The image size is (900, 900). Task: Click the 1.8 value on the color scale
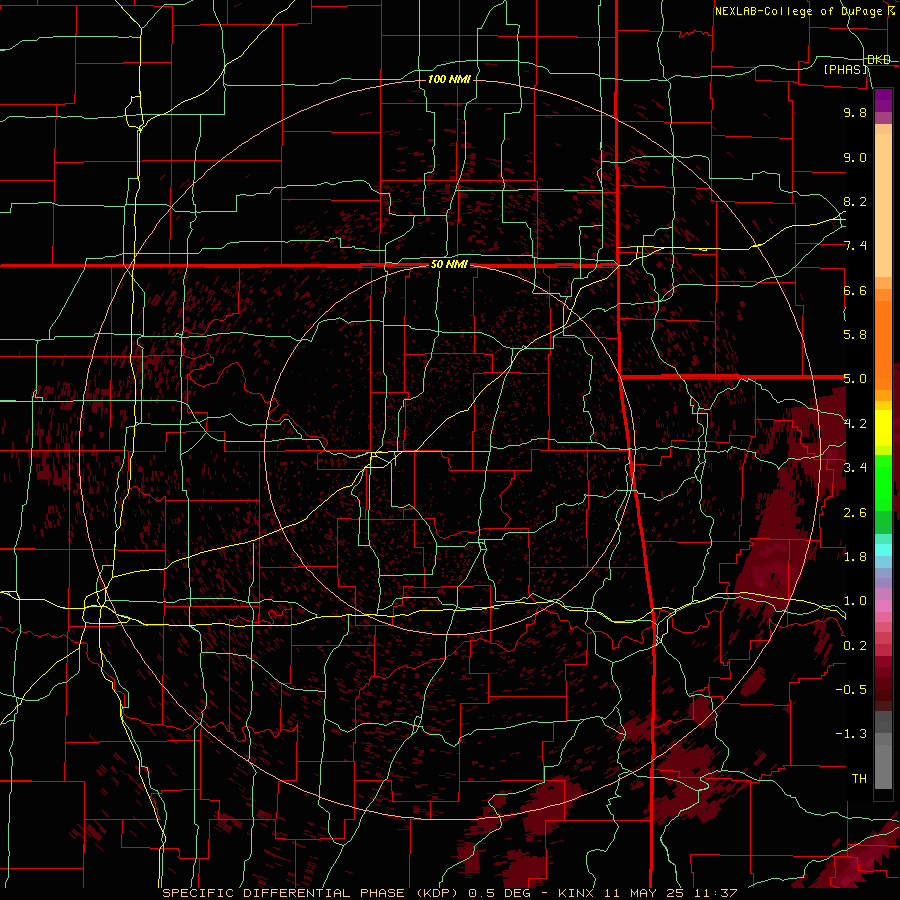(x=855, y=557)
